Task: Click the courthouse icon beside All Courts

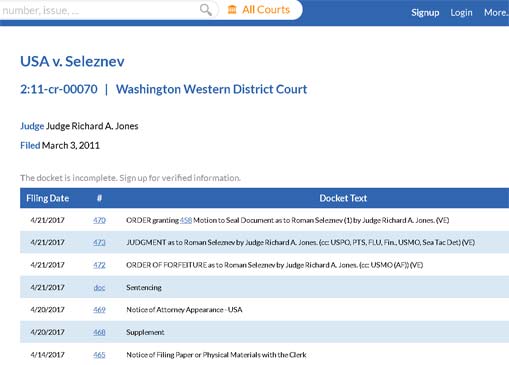Action: pos(232,10)
